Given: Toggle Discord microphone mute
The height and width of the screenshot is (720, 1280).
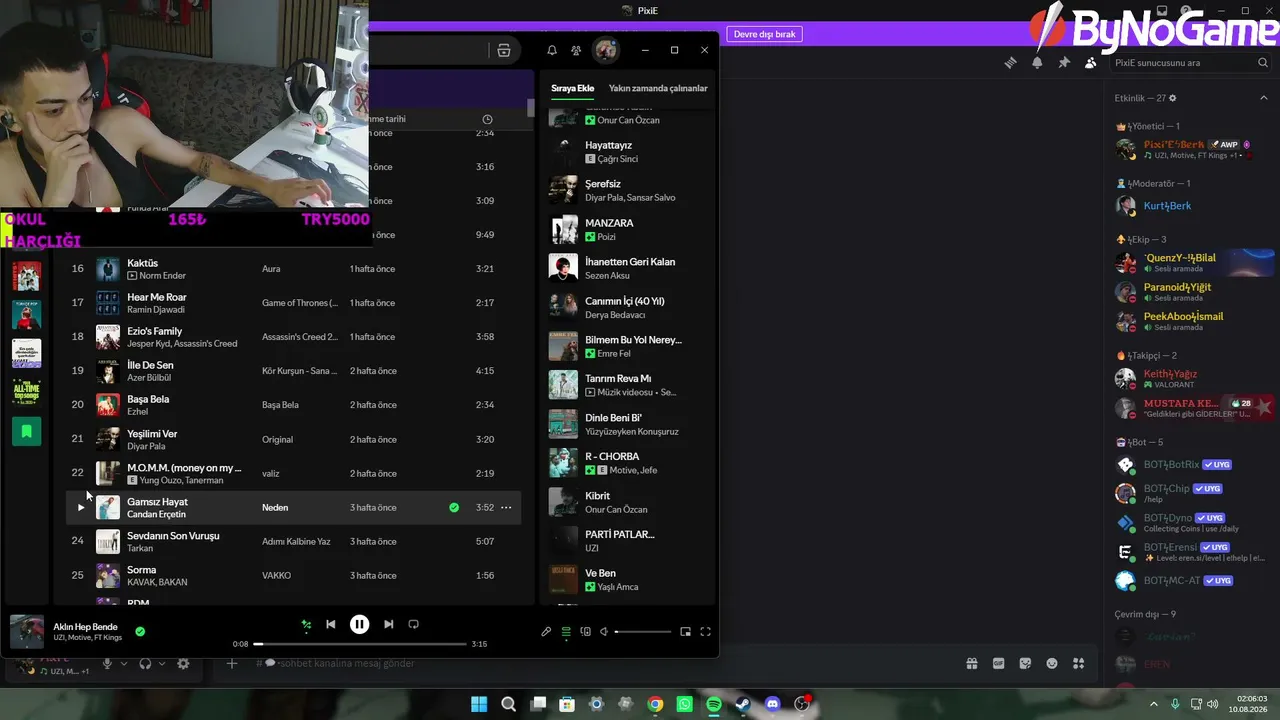Looking at the screenshot, I should [105, 663].
